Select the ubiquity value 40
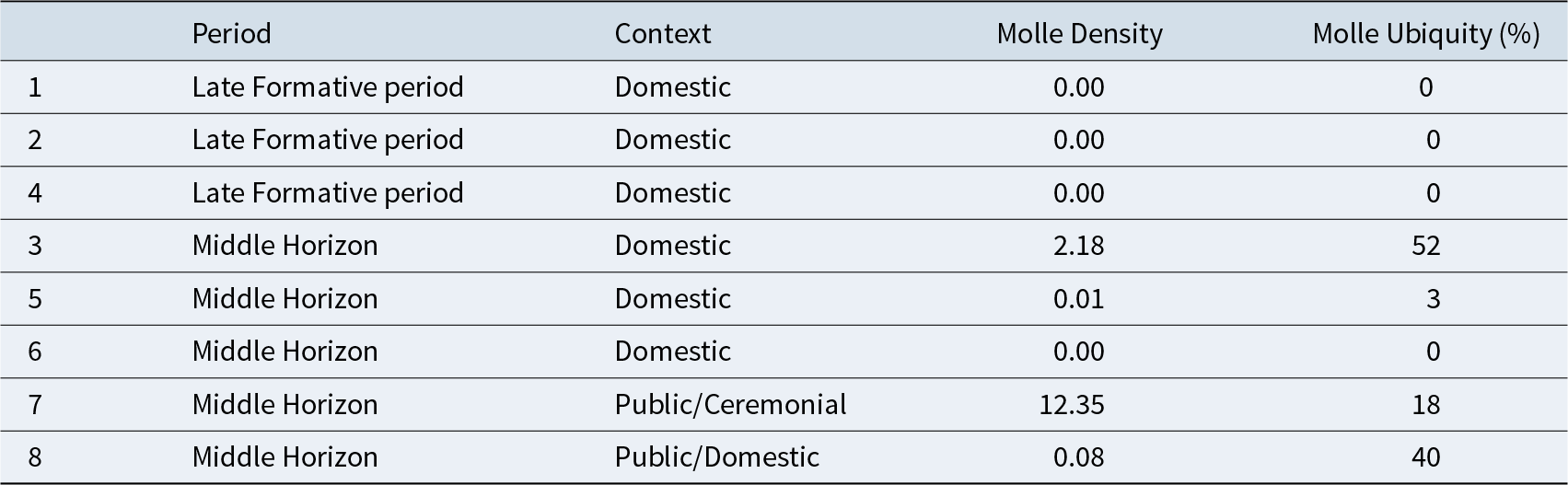Image resolution: width=1568 pixels, height=485 pixels. click(1425, 457)
